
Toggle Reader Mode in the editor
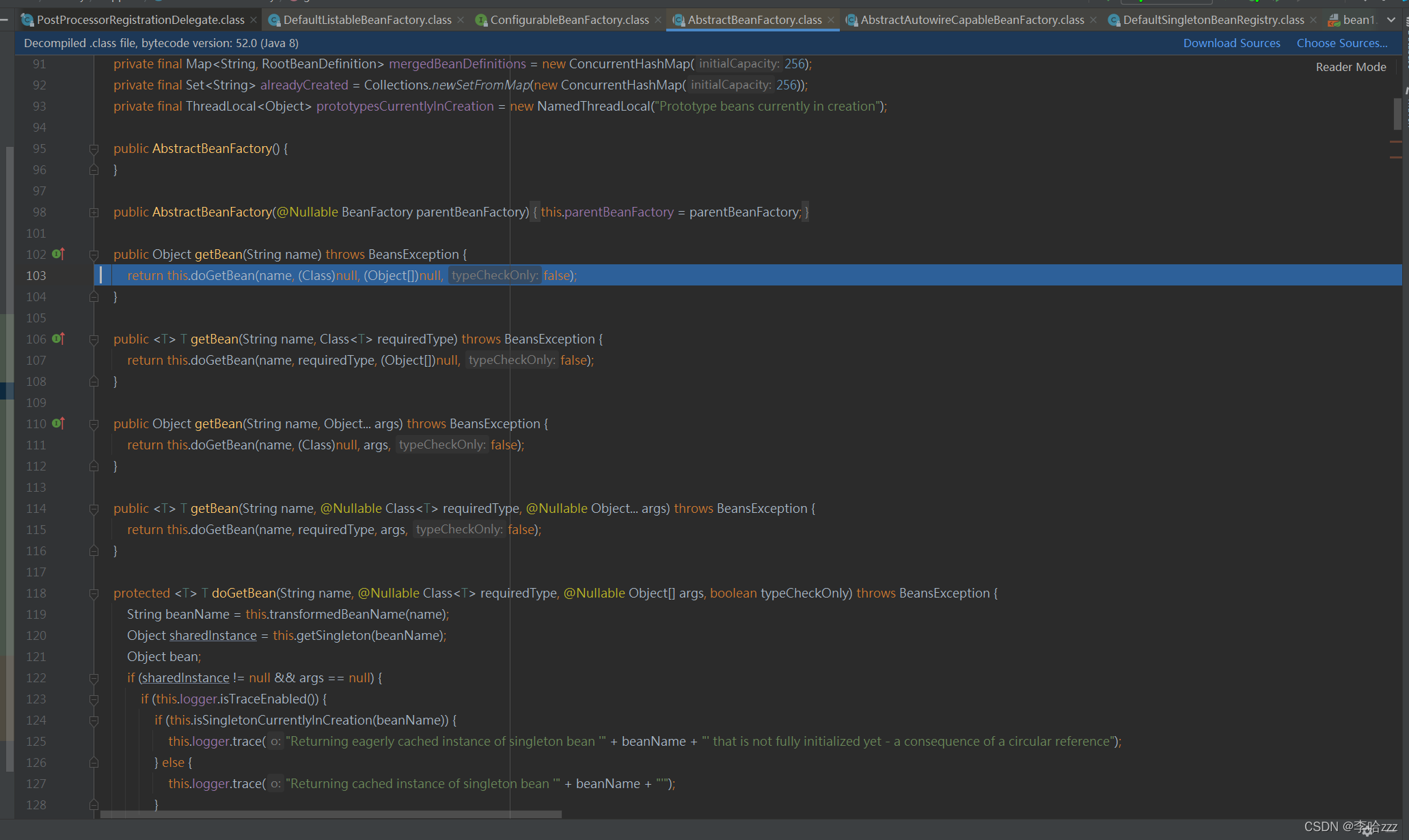point(1350,67)
